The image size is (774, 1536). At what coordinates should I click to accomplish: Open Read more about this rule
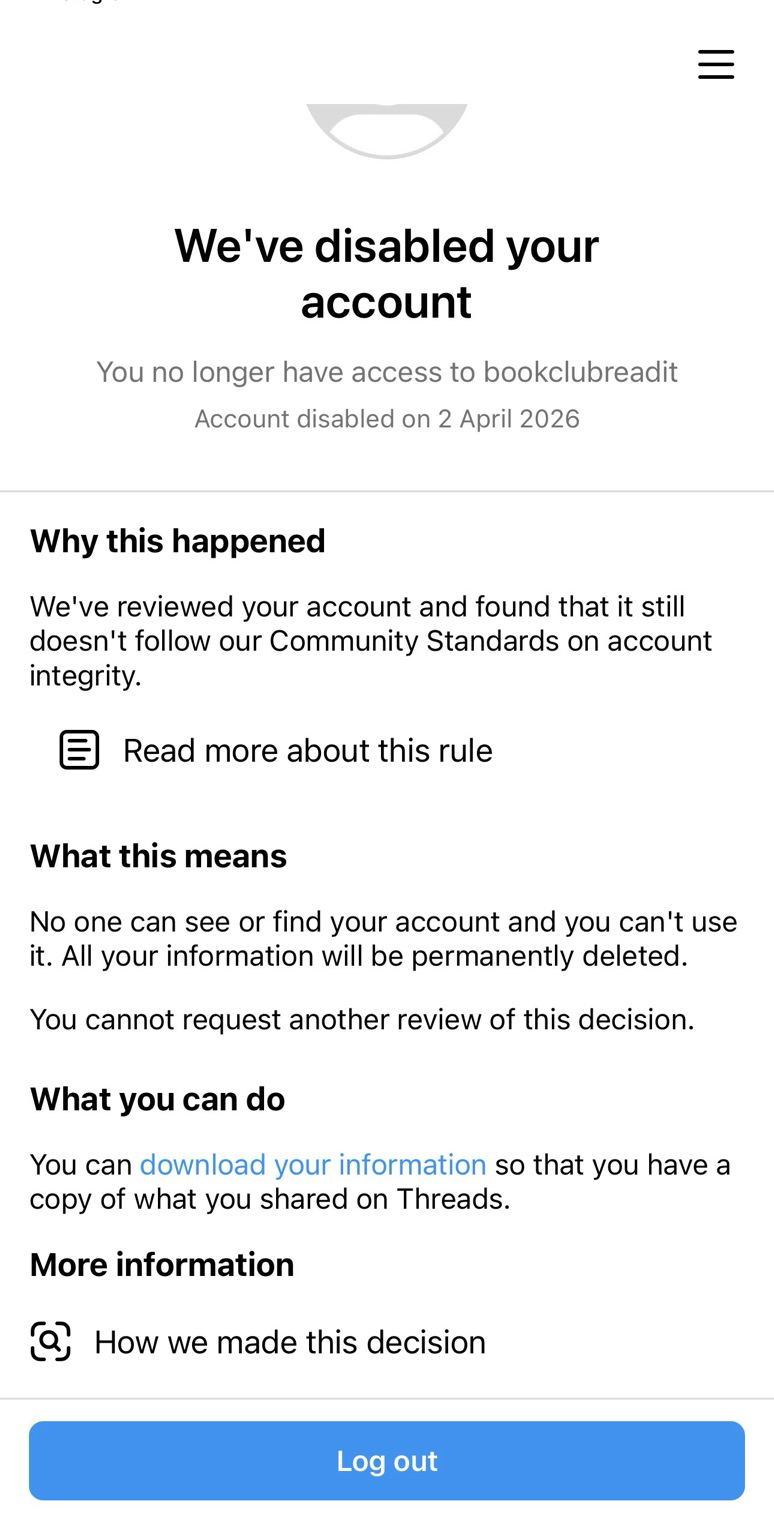(x=307, y=750)
